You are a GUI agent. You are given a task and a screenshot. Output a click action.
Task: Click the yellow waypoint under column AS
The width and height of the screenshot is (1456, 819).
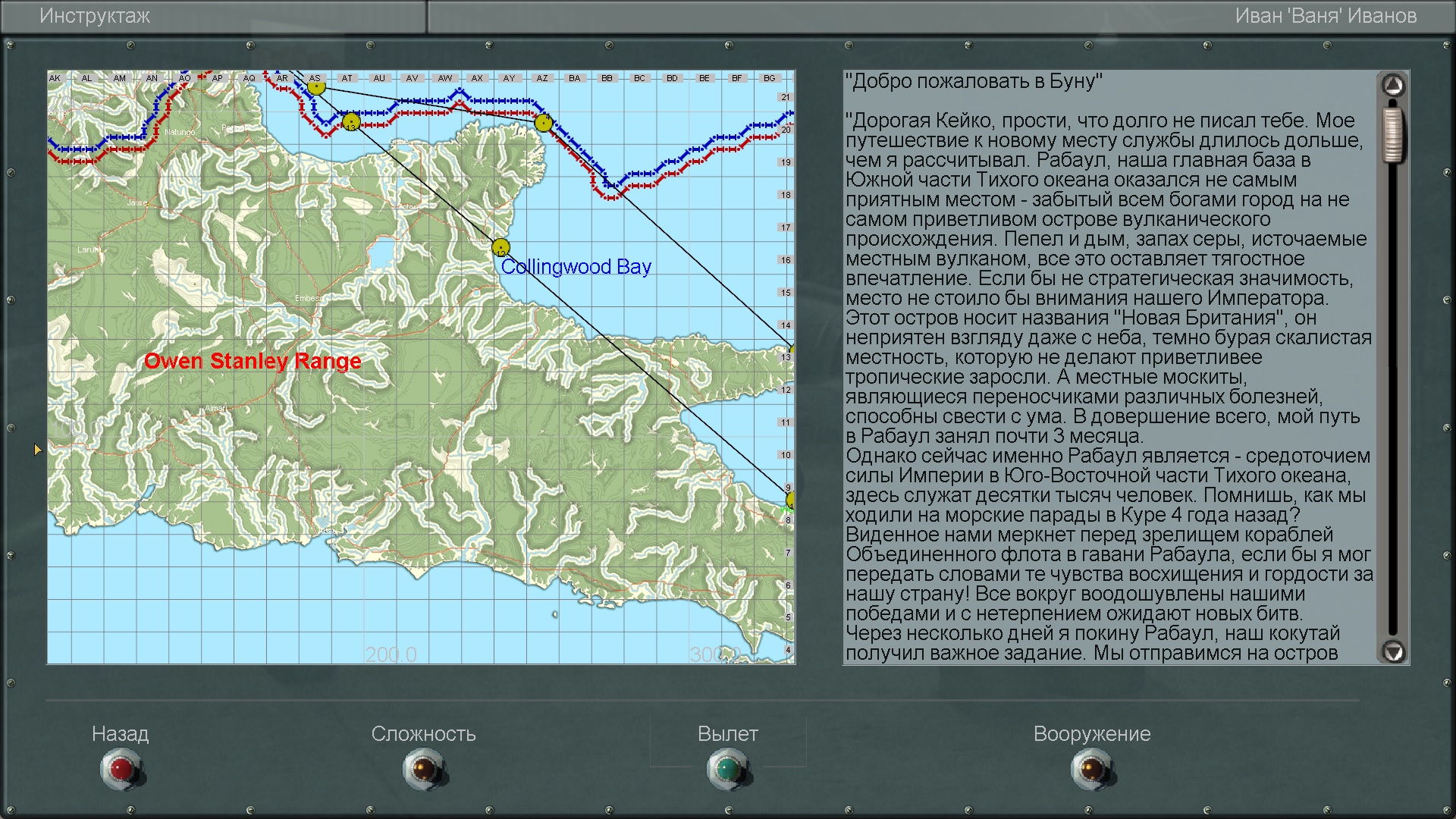pos(316,88)
